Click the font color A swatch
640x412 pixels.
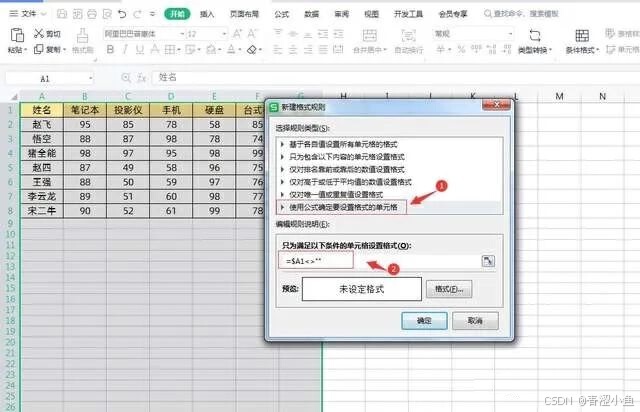coord(231,50)
